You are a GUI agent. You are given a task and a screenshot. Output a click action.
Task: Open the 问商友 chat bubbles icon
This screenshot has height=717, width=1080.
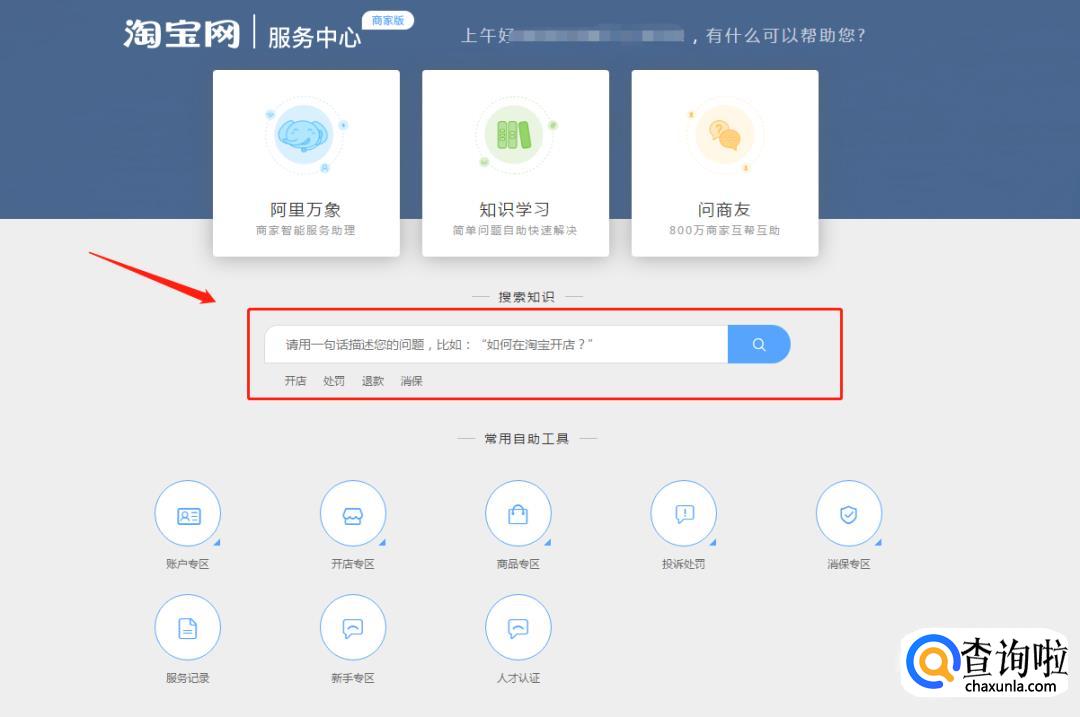point(724,134)
